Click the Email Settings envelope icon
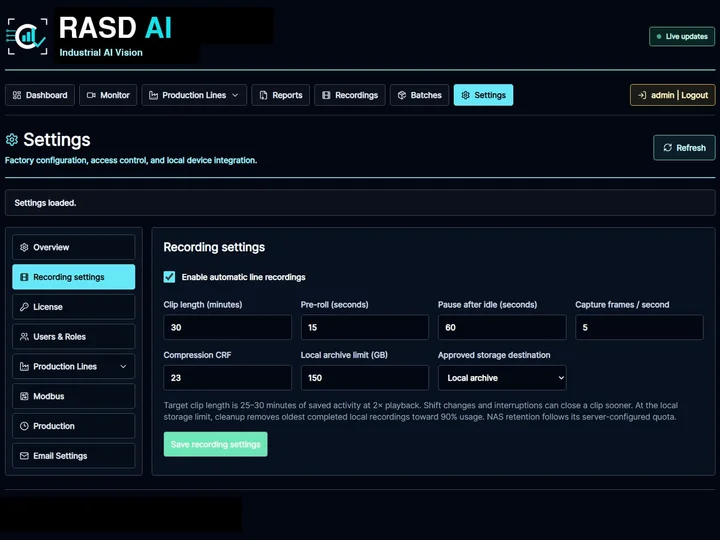720x540 pixels. coord(24,456)
